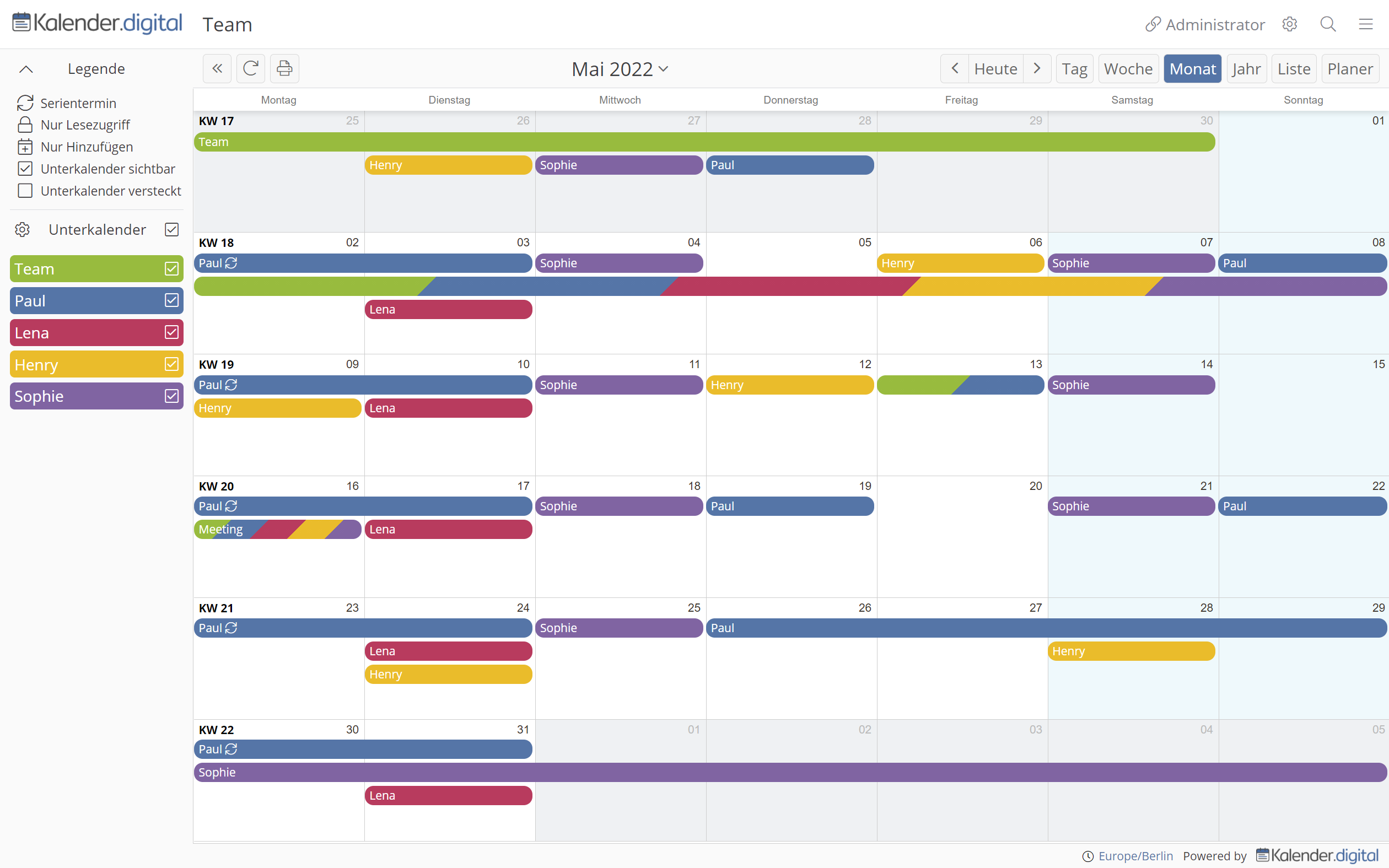This screenshot has height=868, width=1389.
Task: Open the hamburger menu icon
Action: pyautogui.click(x=1366, y=24)
